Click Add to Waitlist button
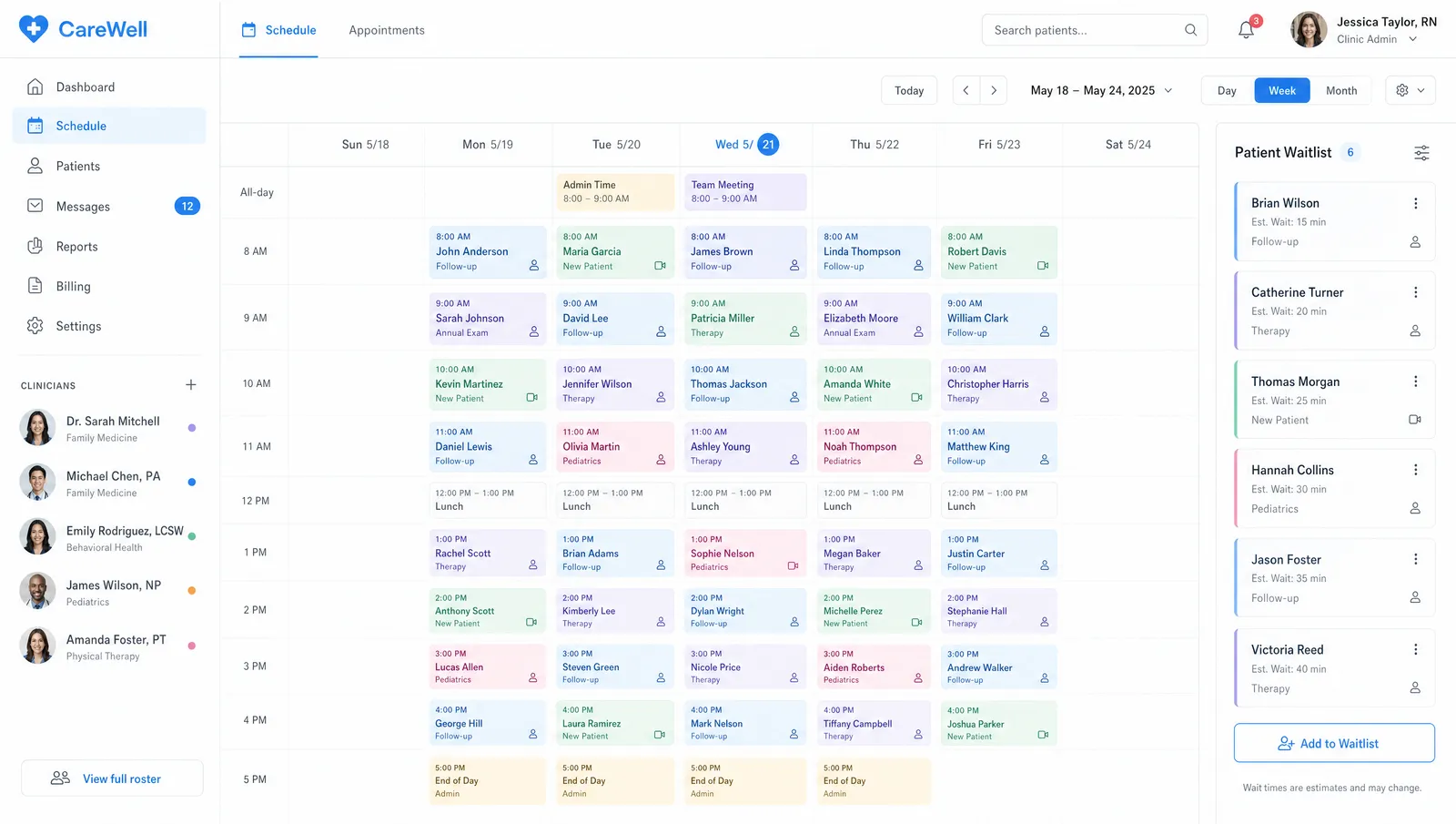Viewport: 1456px width, 824px height. pos(1334,743)
